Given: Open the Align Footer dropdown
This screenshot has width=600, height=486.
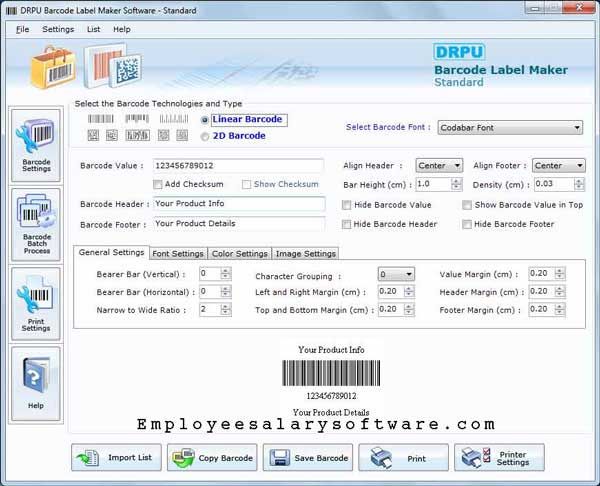Looking at the screenshot, I should tap(559, 165).
